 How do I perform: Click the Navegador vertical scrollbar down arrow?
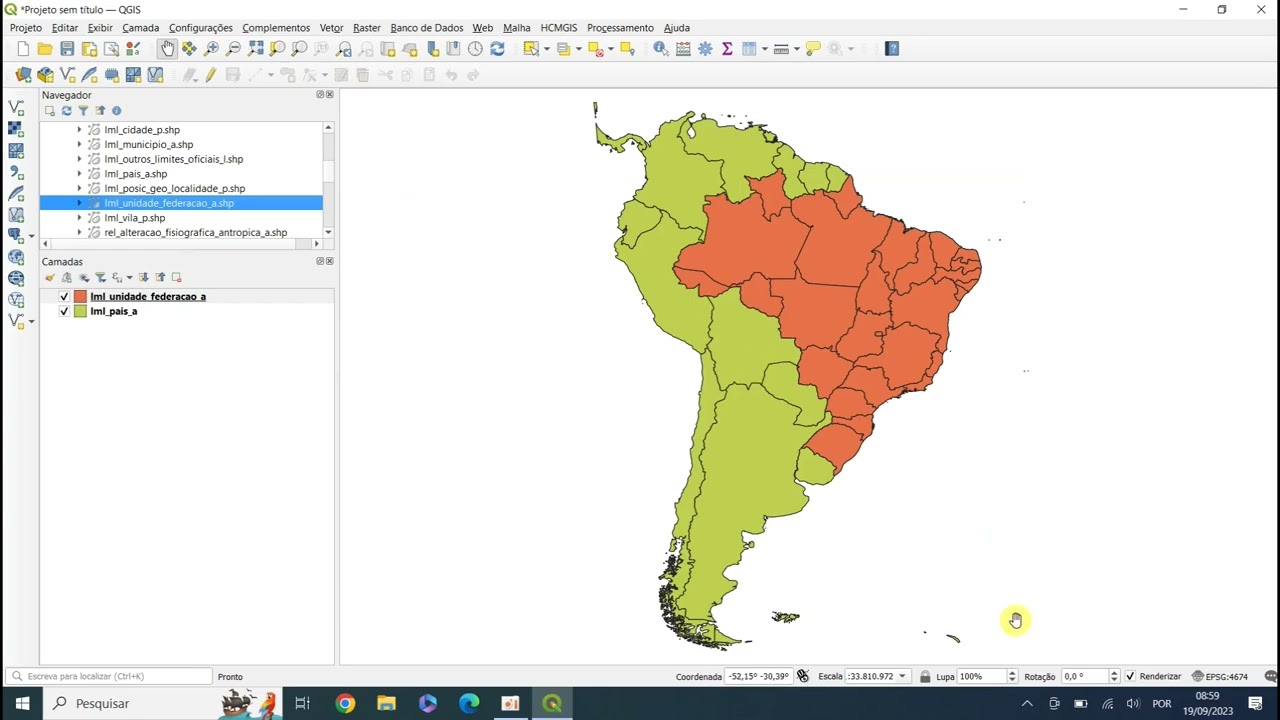328,232
